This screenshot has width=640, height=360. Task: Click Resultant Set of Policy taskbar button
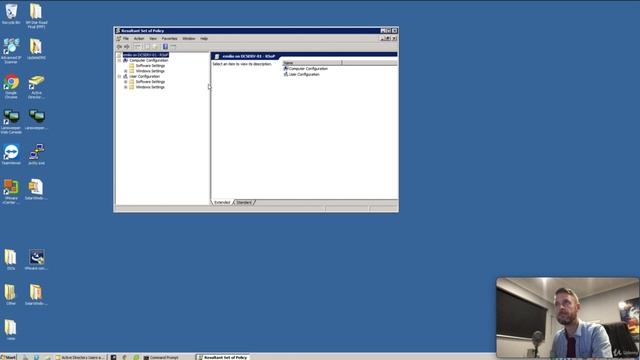[x=222, y=357]
